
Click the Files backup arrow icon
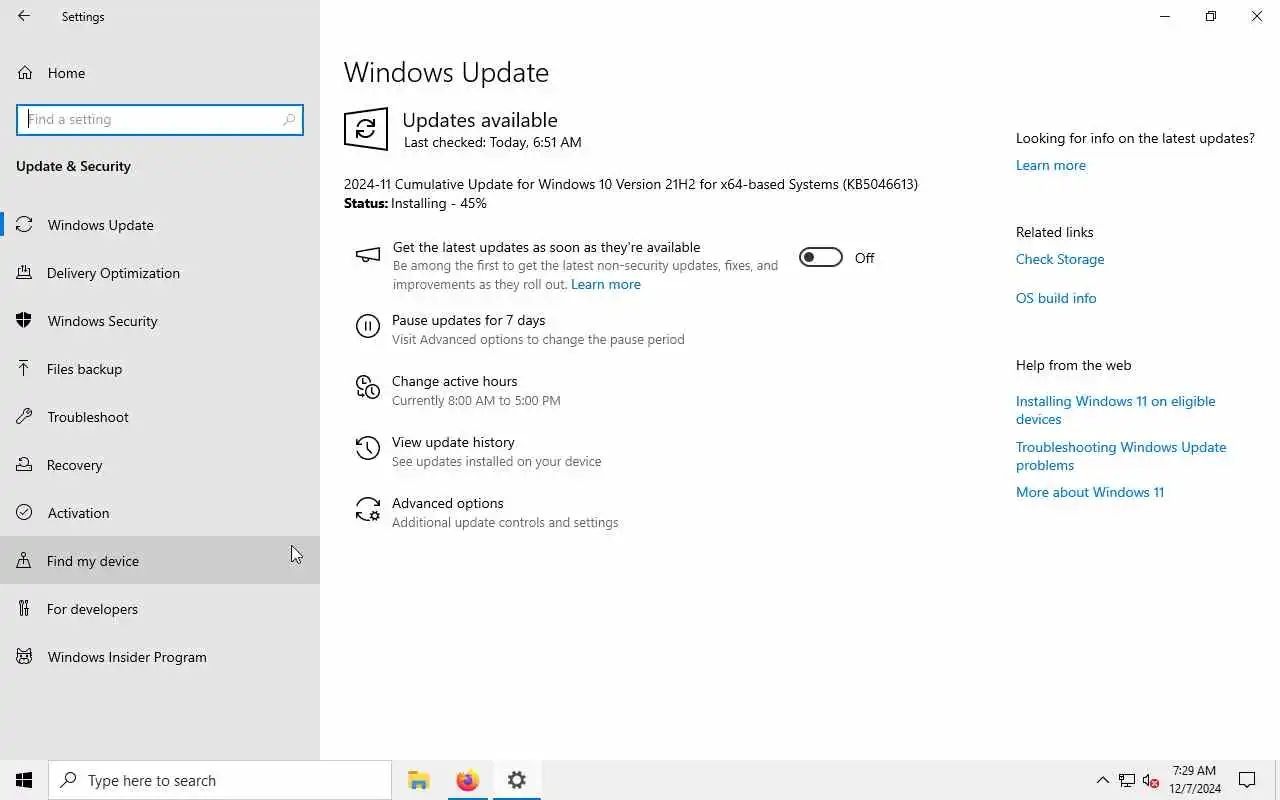pos(25,369)
